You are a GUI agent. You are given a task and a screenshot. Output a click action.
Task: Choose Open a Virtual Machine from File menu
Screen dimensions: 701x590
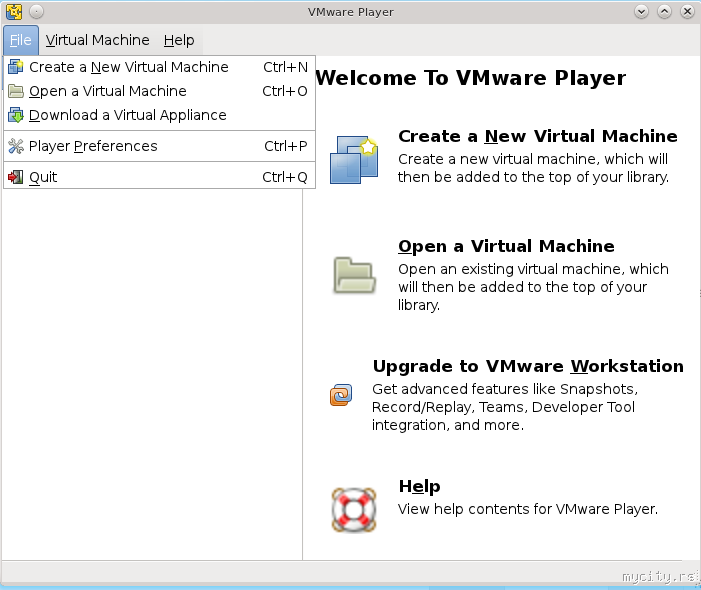[x=159, y=91]
